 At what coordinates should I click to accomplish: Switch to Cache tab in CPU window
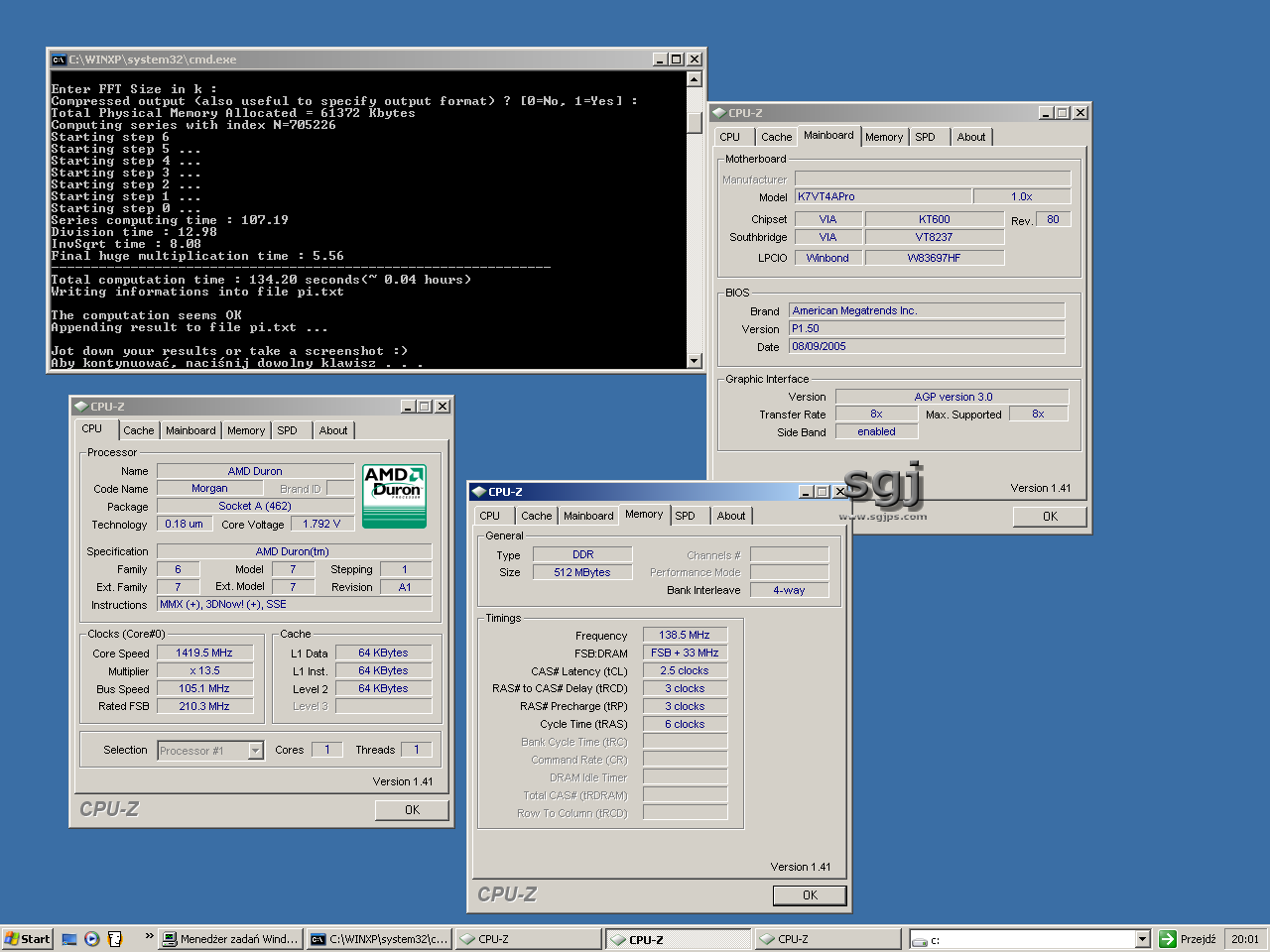pyautogui.click(x=139, y=430)
